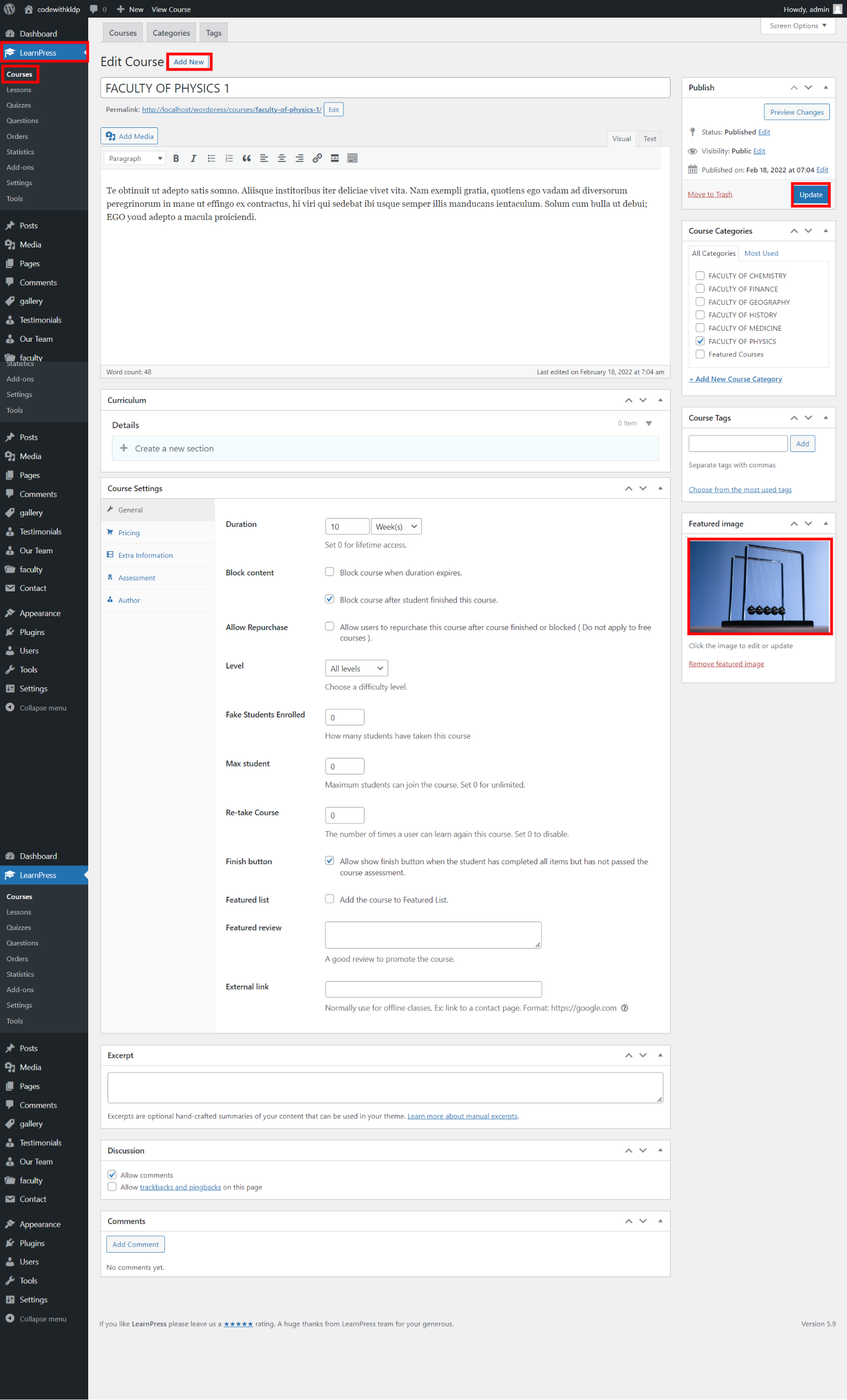Click the Newton's cradle featured image
This screenshot has width=847, height=1400.
tap(759, 586)
